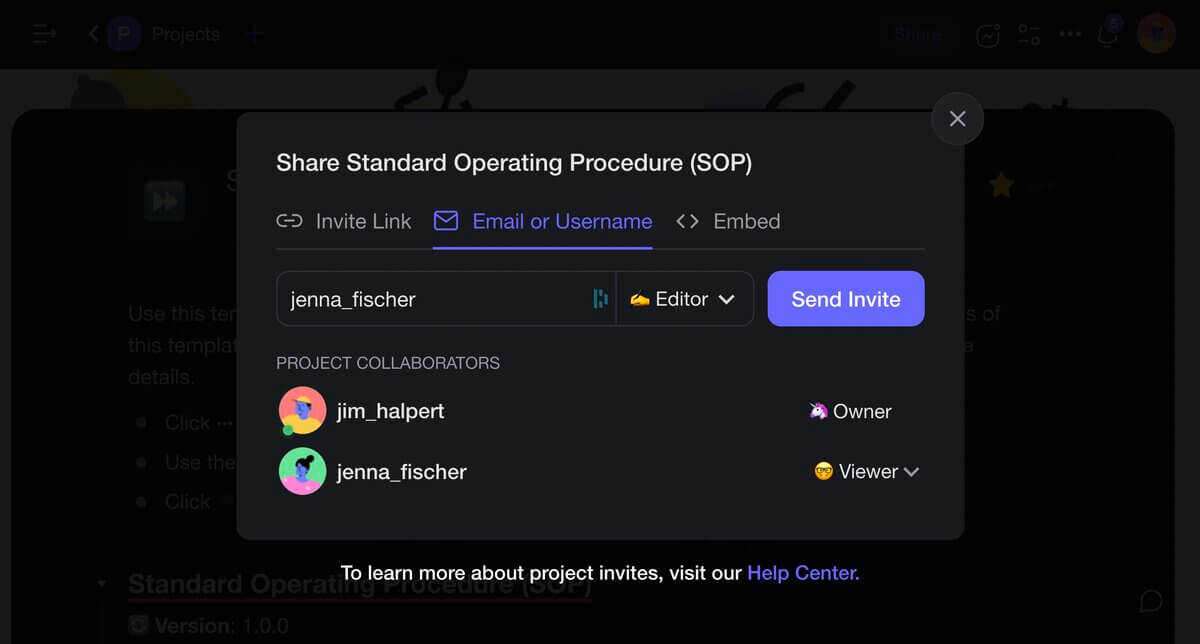Change jenna_fischer's Viewer role via its dropdown
1200x644 pixels.
[866, 471]
